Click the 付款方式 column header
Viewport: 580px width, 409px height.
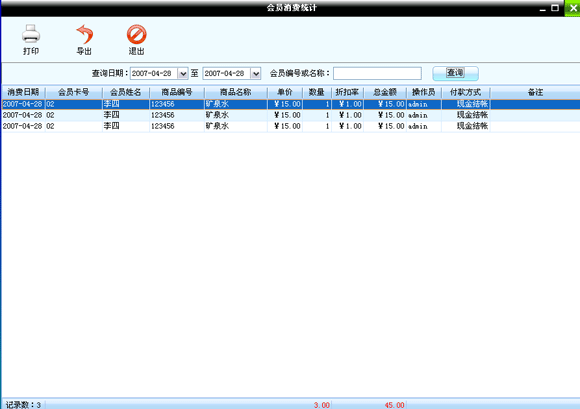pos(465,92)
